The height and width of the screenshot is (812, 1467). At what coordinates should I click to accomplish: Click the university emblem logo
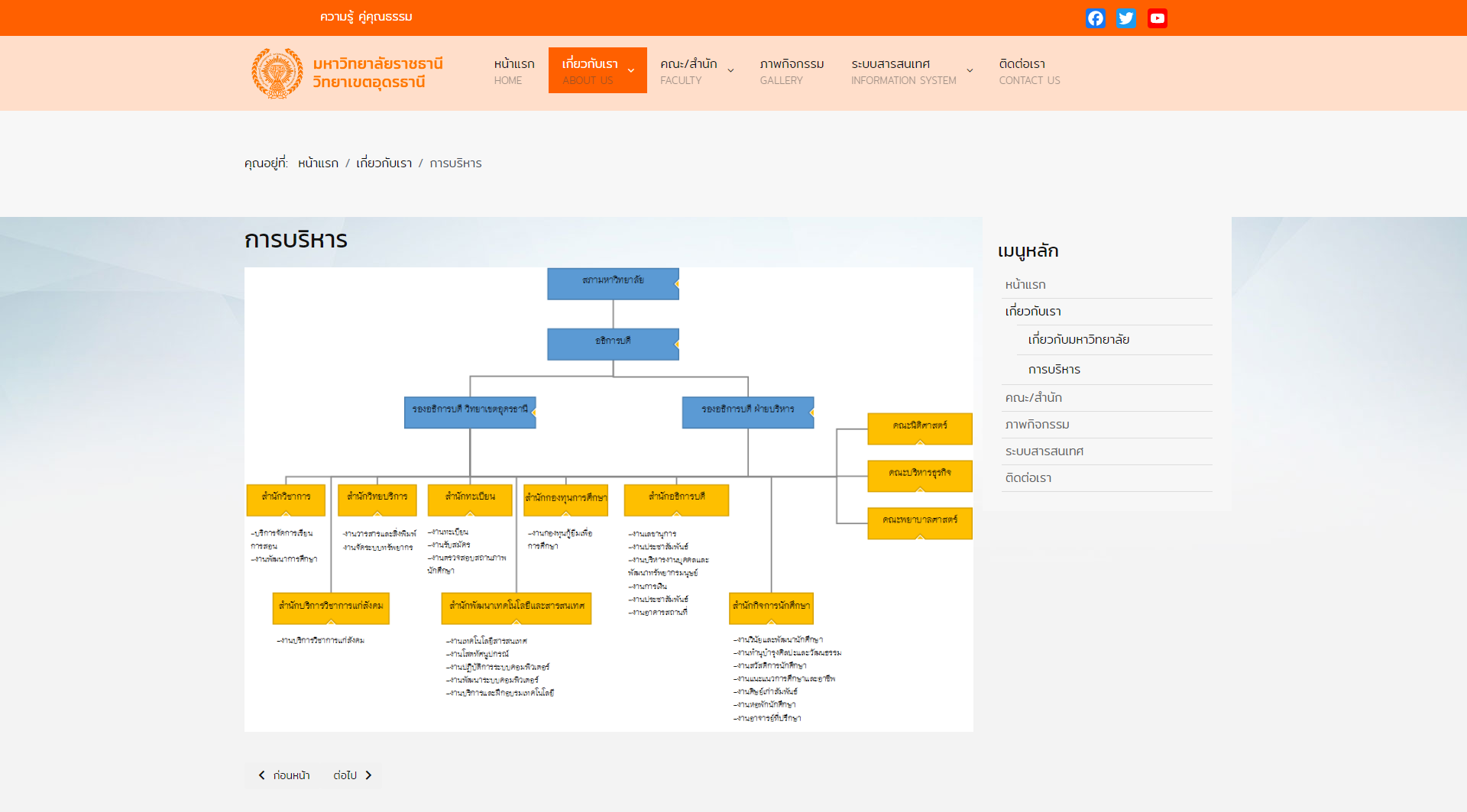pyautogui.click(x=277, y=73)
